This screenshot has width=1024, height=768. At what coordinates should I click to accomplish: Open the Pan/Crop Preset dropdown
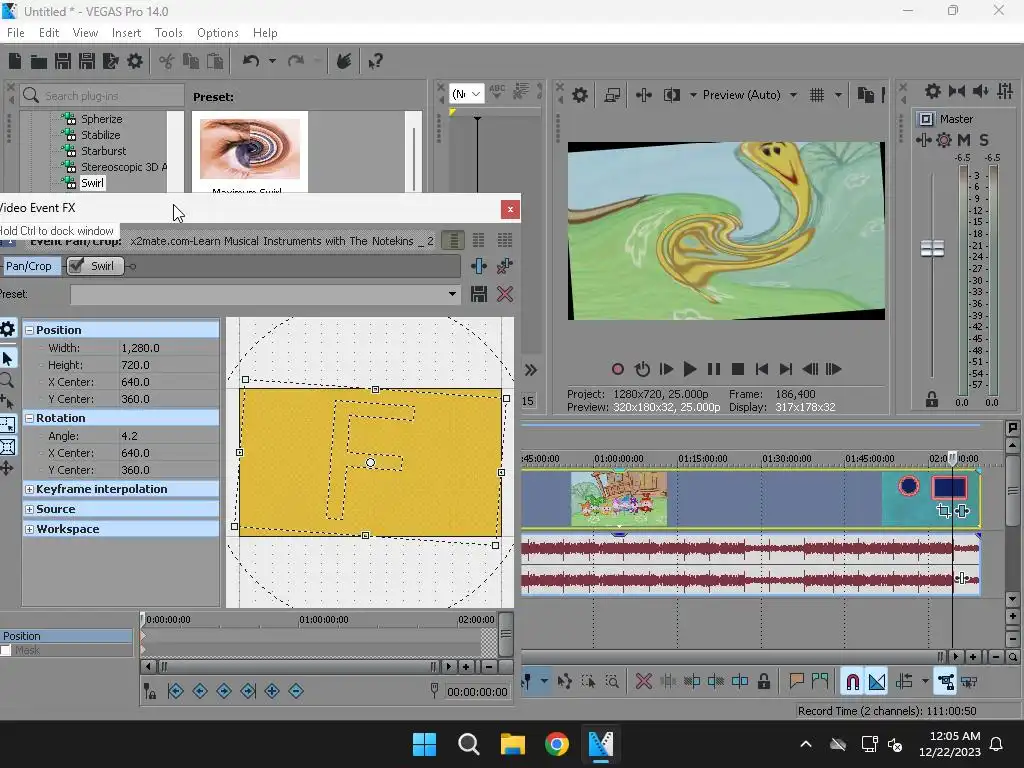(x=452, y=294)
